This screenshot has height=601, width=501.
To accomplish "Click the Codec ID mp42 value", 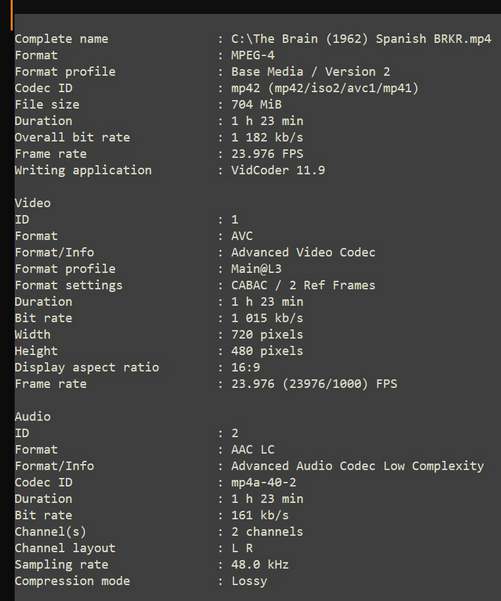I will [x=325, y=88].
